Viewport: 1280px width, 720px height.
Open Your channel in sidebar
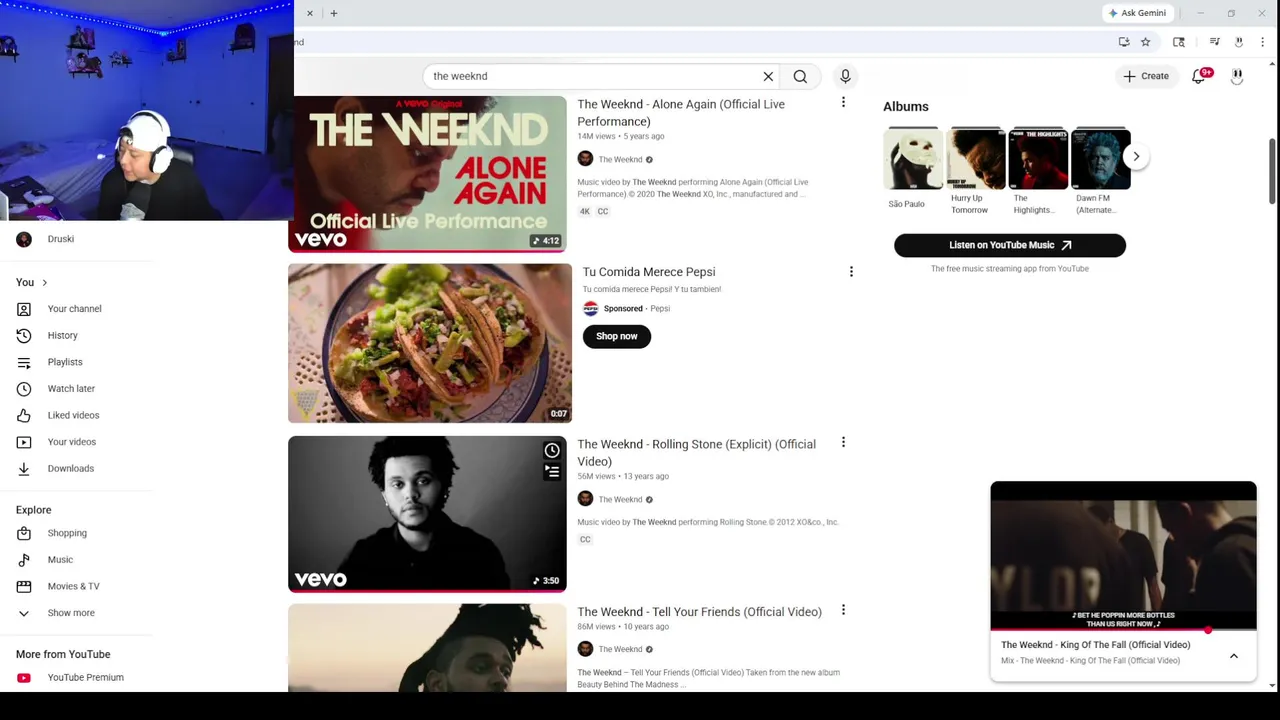coord(76,309)
